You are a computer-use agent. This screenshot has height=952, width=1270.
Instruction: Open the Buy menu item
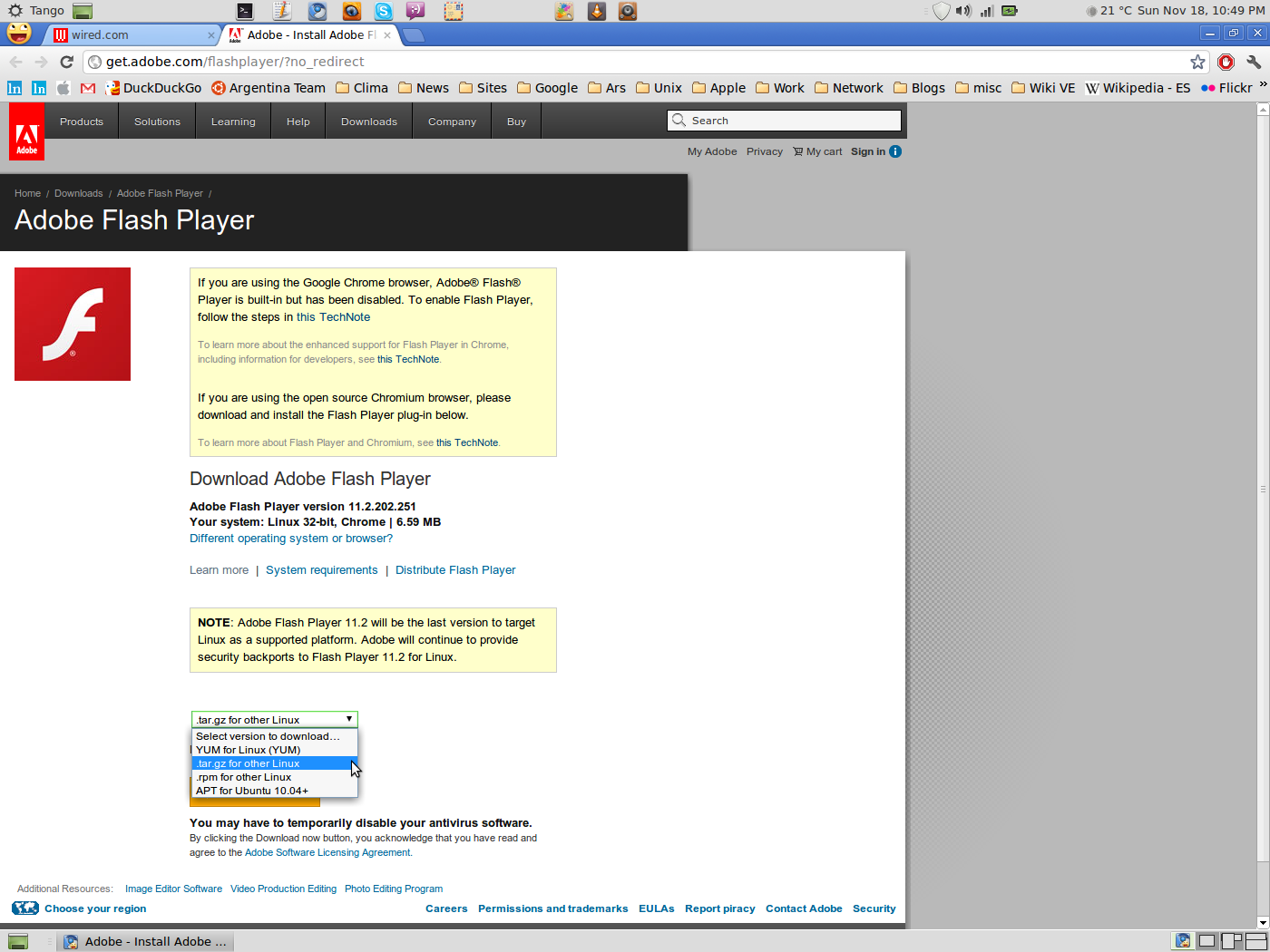[x=516, y=121]
